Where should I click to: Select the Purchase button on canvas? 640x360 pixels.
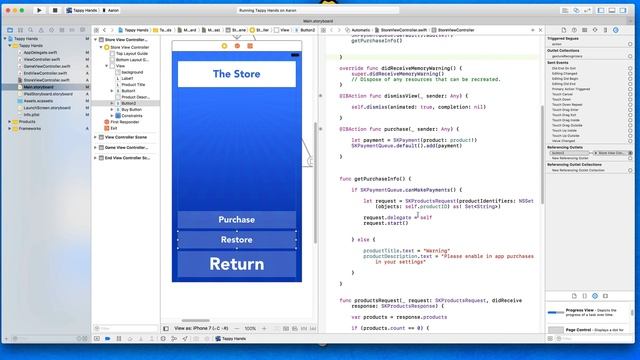tap(237, 220)
